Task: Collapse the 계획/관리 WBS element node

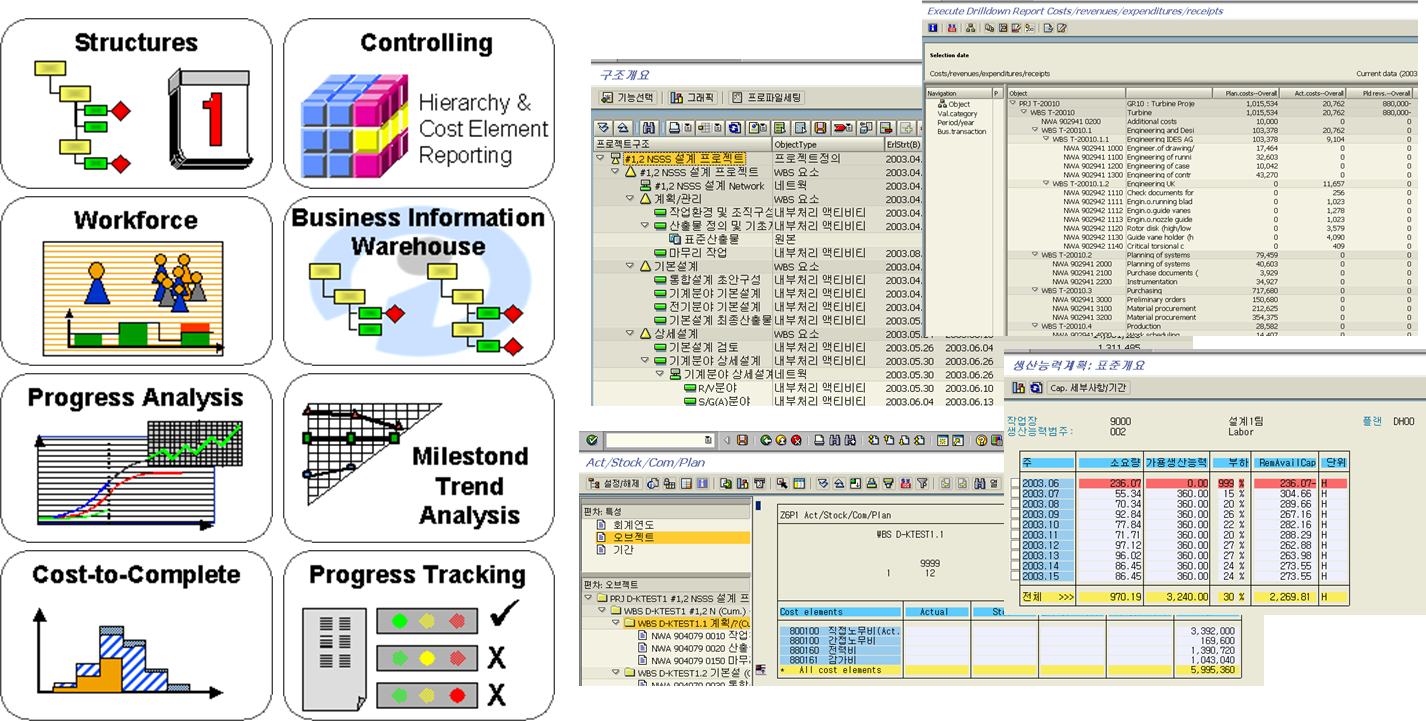Action: click(x=631, y=199)
